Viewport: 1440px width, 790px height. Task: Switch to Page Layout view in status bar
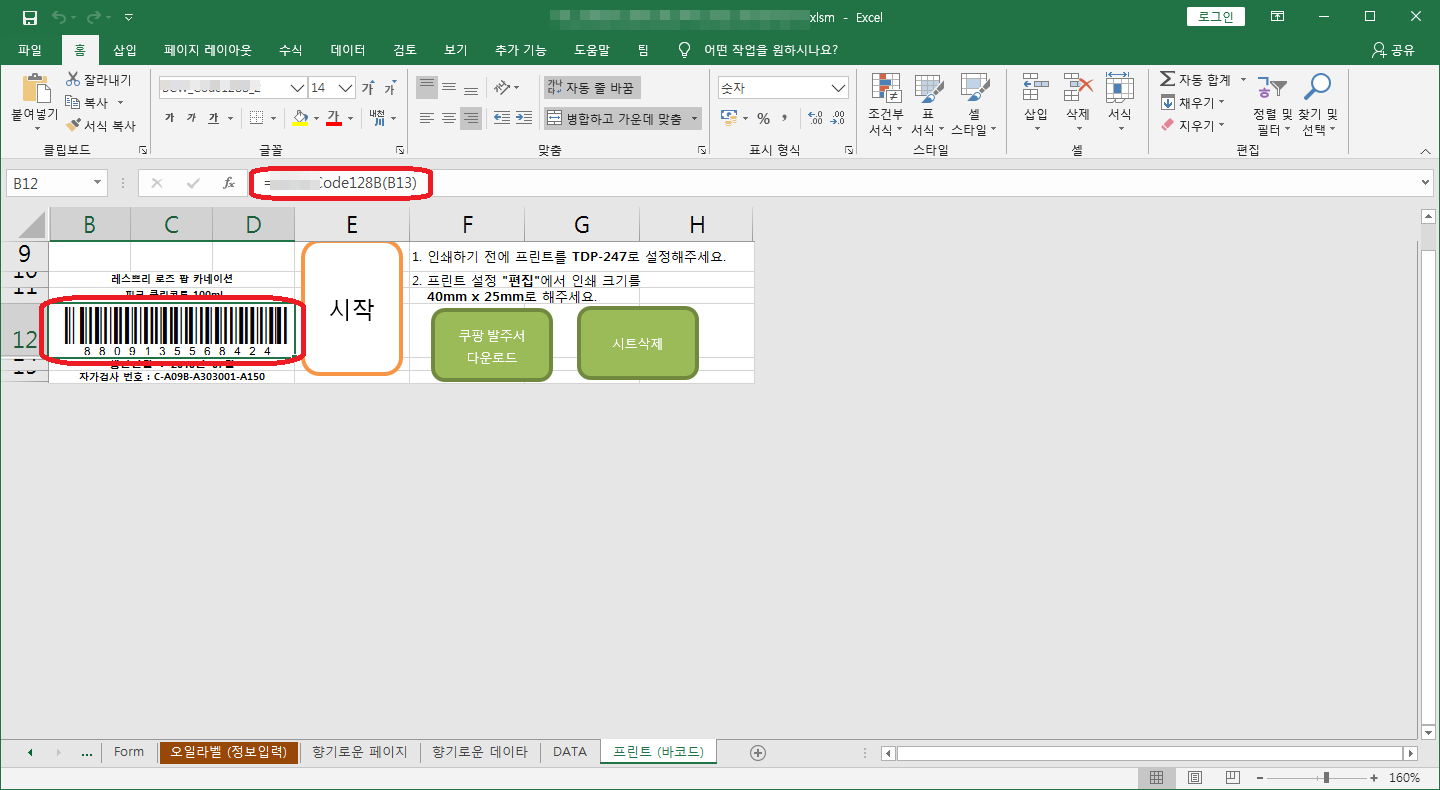tap(1195, 777)
